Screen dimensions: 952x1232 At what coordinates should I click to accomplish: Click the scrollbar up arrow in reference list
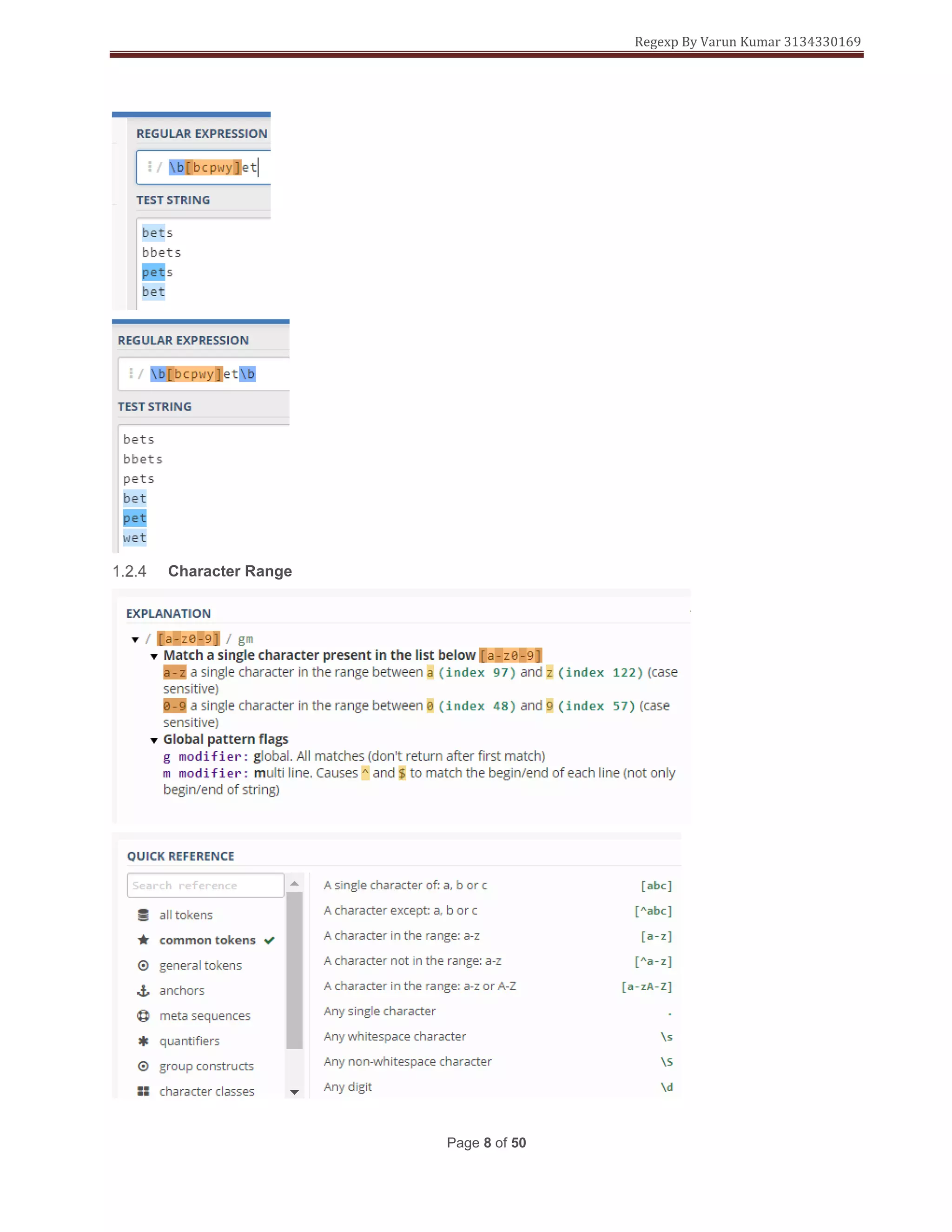coord(294,883)
